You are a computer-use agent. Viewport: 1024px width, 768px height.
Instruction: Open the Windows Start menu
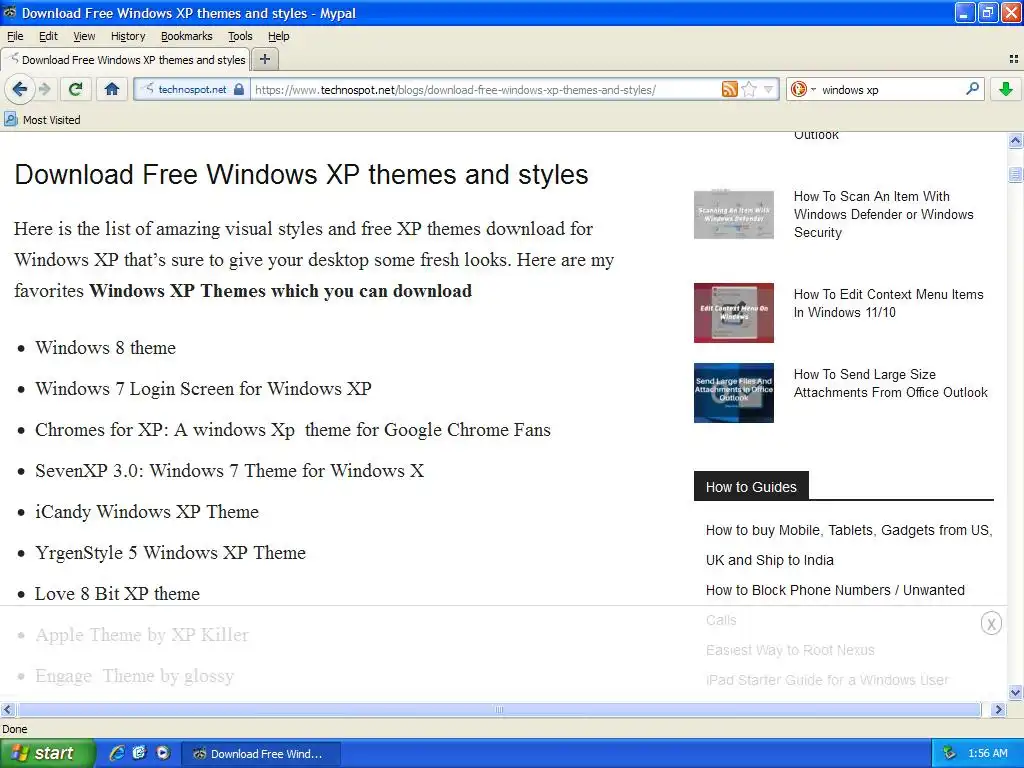pyautogui.click(x=46, y=754)
